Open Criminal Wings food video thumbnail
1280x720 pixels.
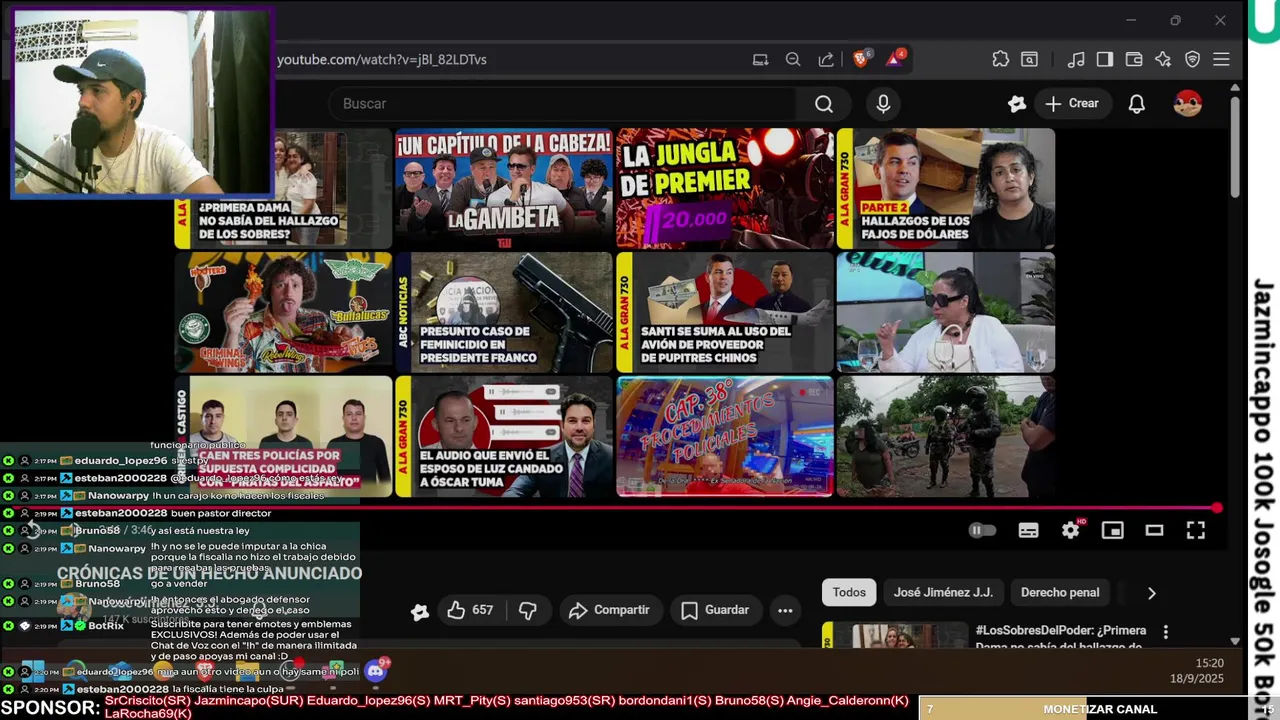click(x=283, y=312)
